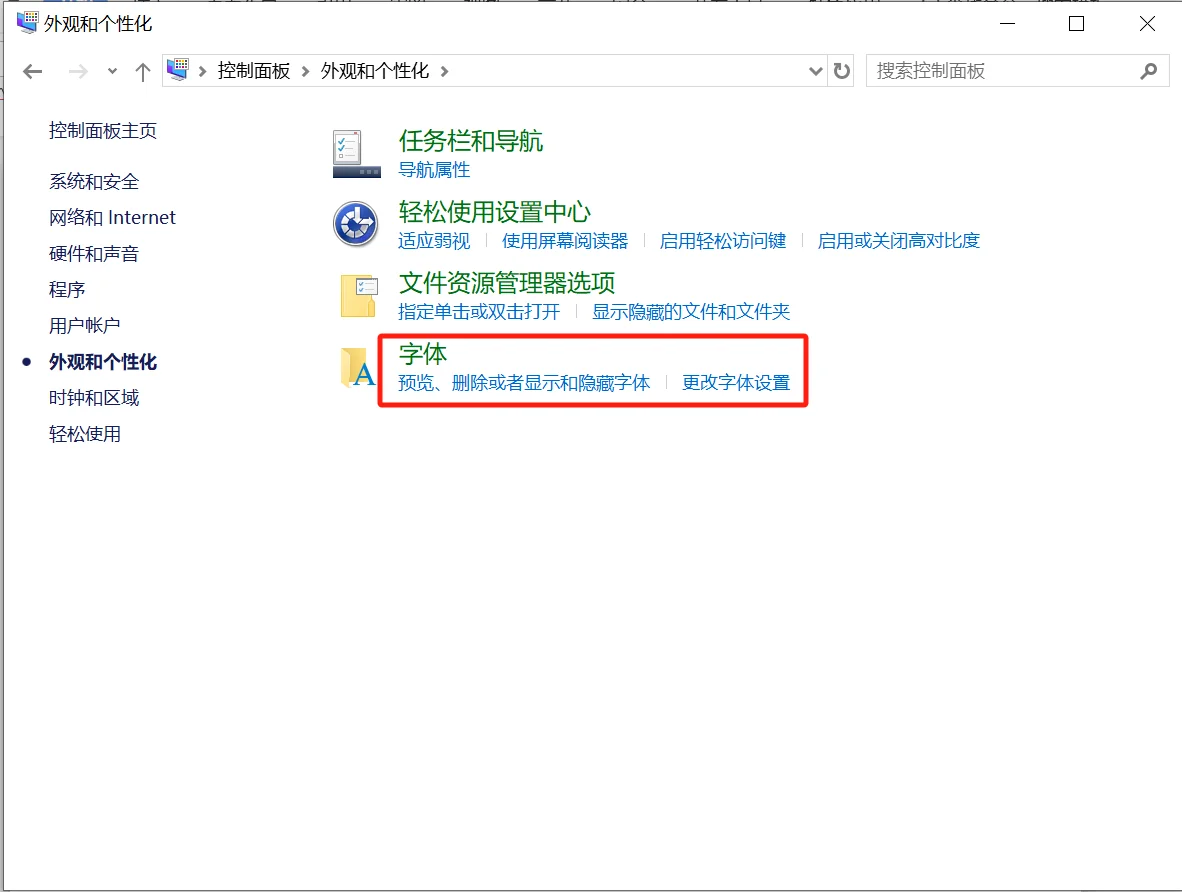
Task: Open the address bar history dropdown
Action: [x=815, y=70]
